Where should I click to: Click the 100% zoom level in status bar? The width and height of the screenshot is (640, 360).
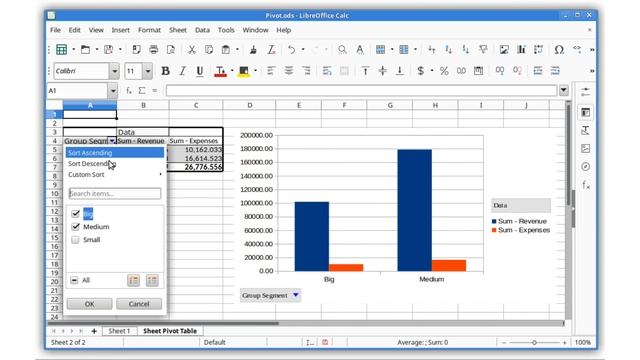click(x=582, y=342)
